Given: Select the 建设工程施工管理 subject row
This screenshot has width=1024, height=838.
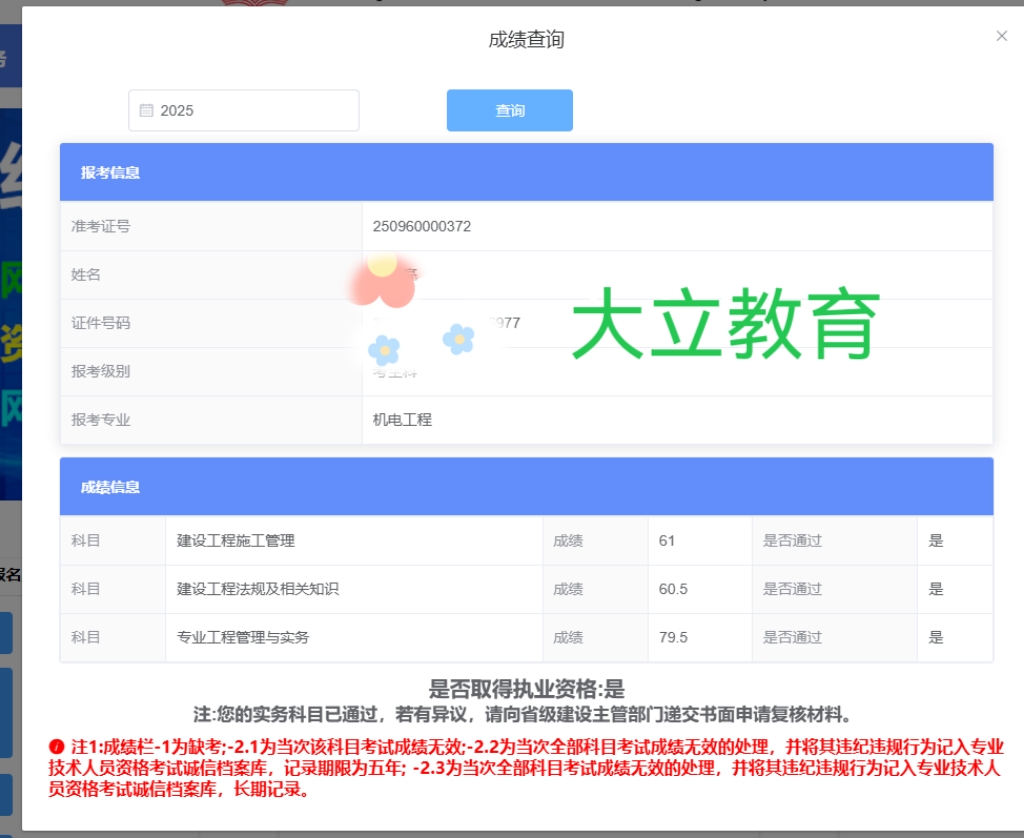Looking at the screenshot, I should (526, 540).
